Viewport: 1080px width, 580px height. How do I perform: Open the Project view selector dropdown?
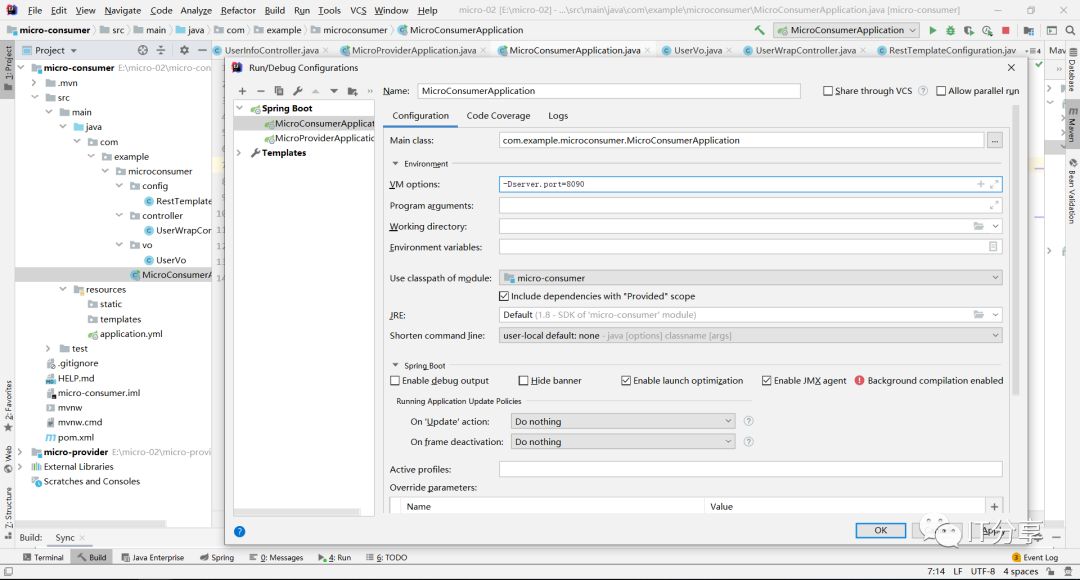[x=50, y=50]
